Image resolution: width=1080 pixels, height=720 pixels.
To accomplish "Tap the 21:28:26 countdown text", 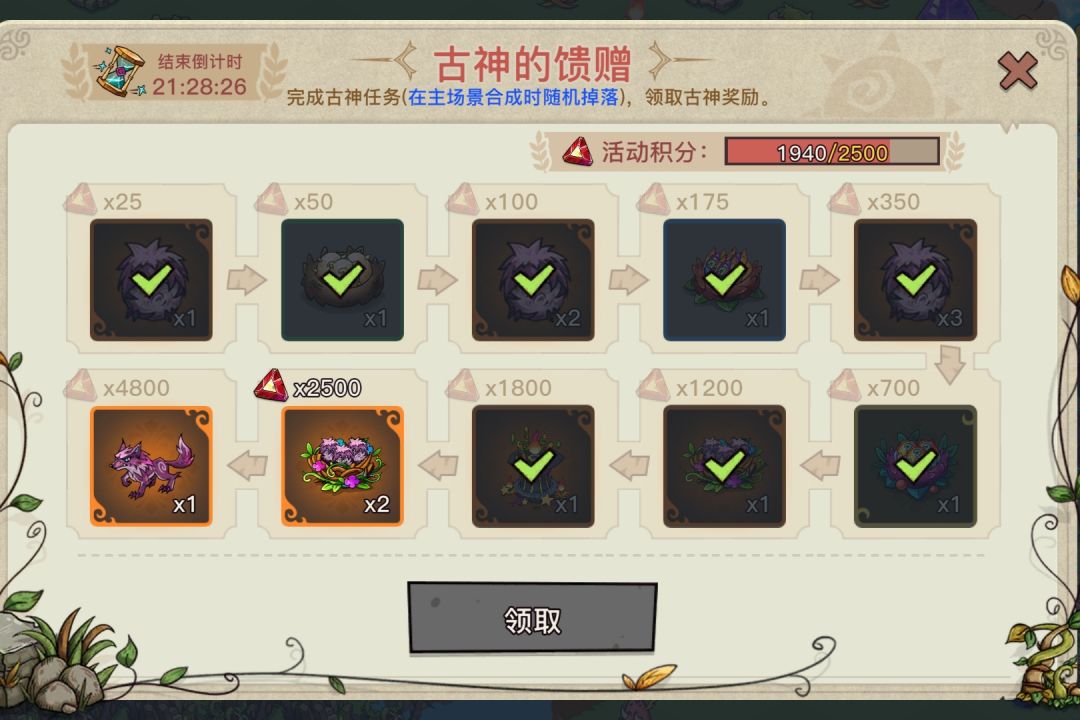I will tap(199, 87).
